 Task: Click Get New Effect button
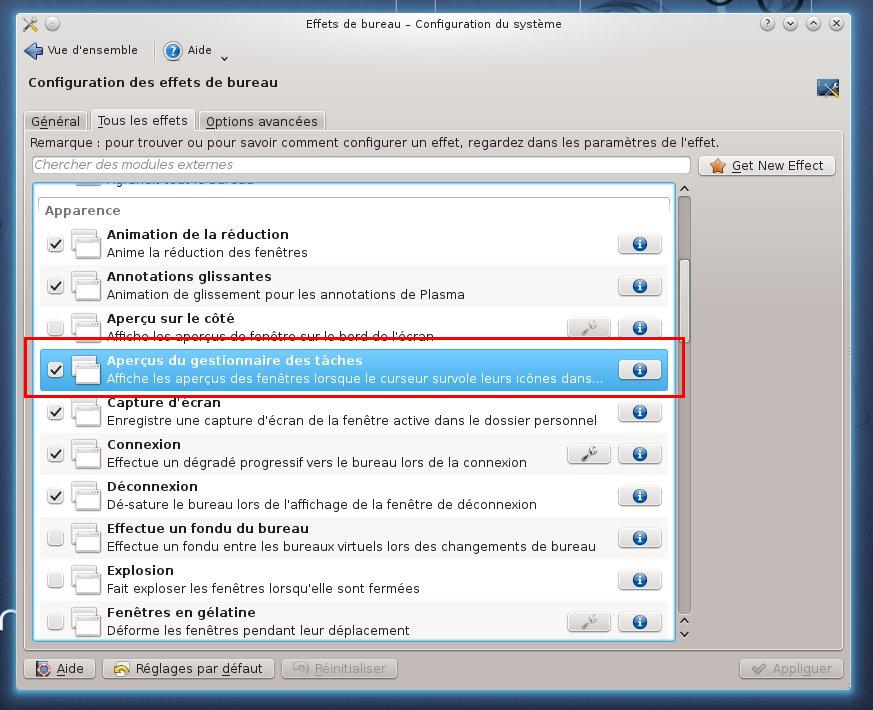pos(767,165)
